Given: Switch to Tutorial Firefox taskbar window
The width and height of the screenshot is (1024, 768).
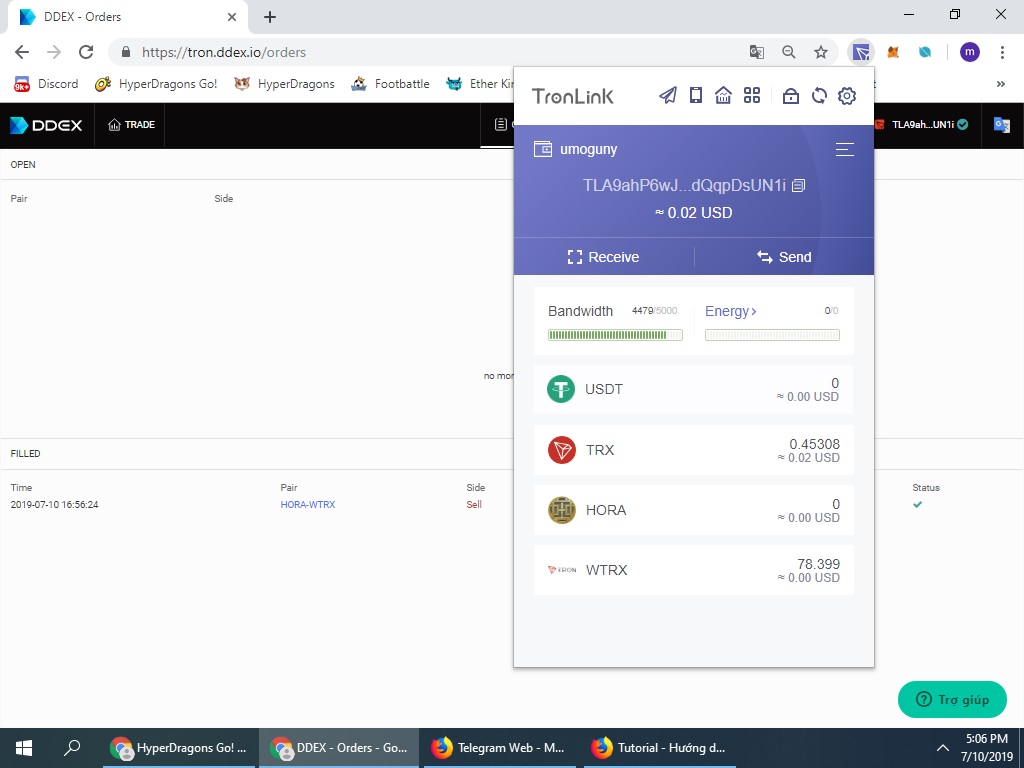Looking at the screenshot, I should 658,748.
